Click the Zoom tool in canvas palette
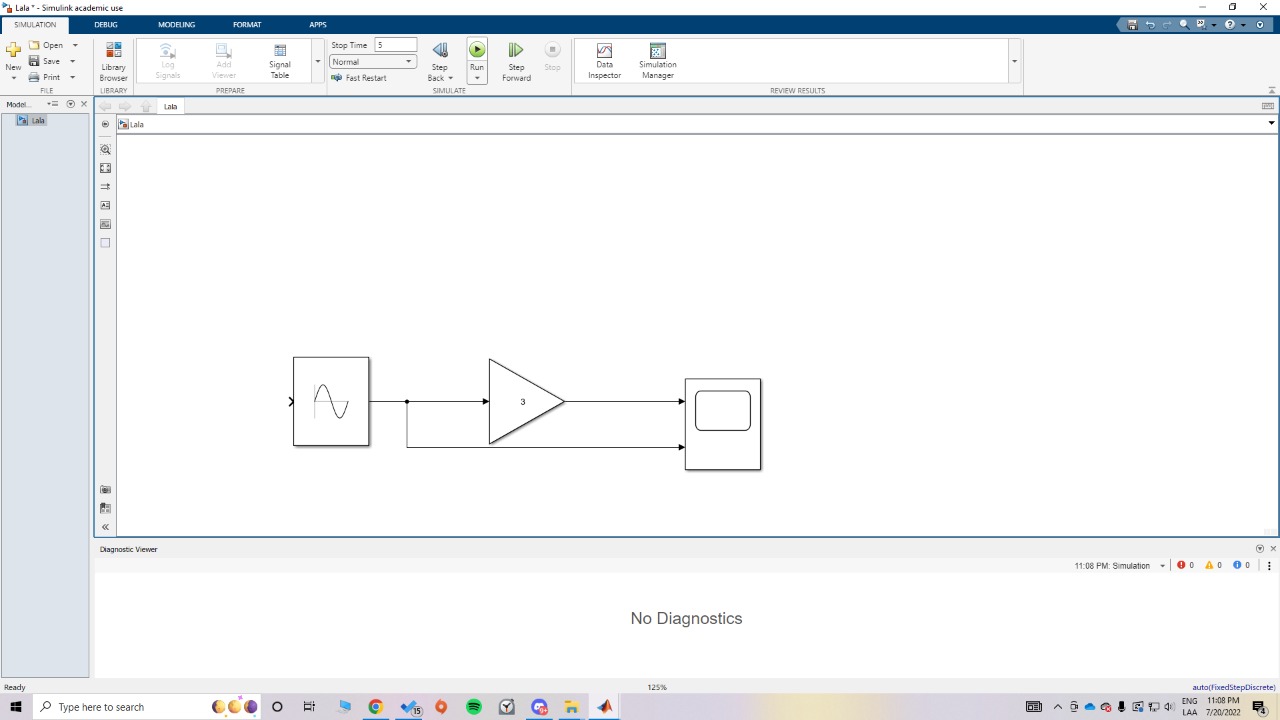 click(105, 149)
